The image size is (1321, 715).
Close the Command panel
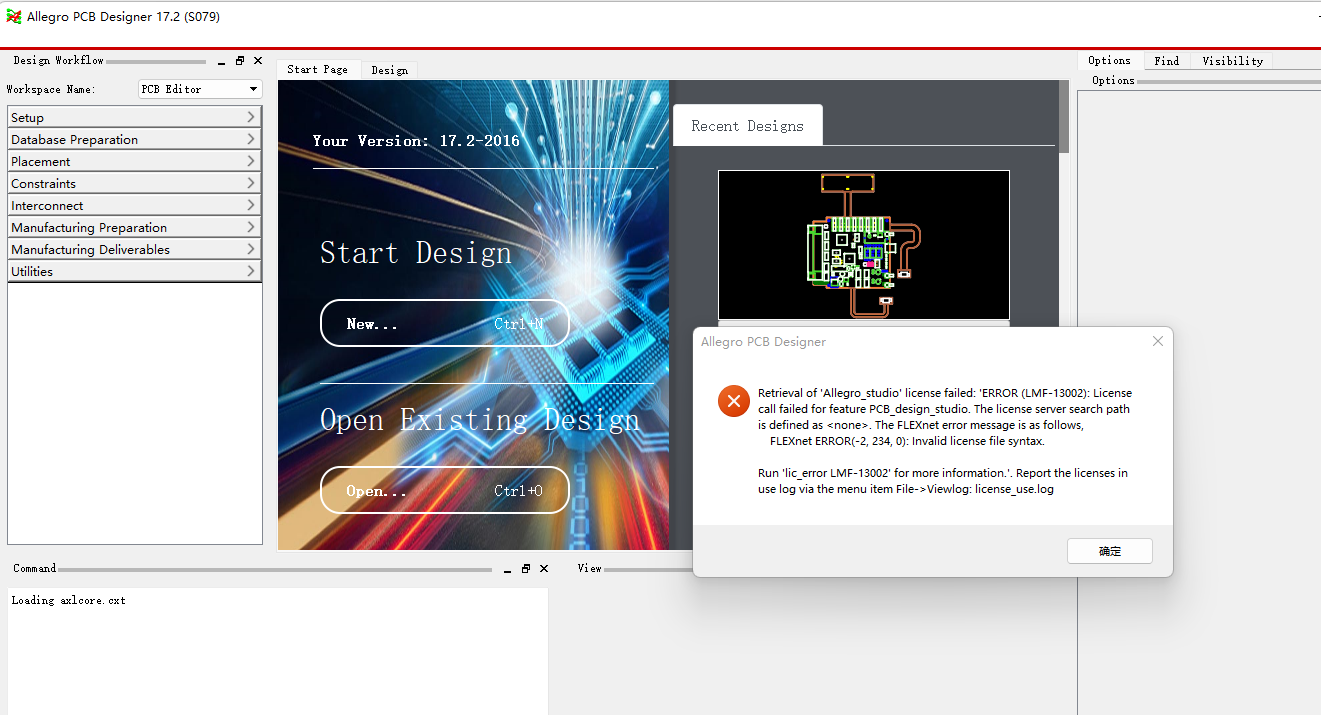click(544, 569)
